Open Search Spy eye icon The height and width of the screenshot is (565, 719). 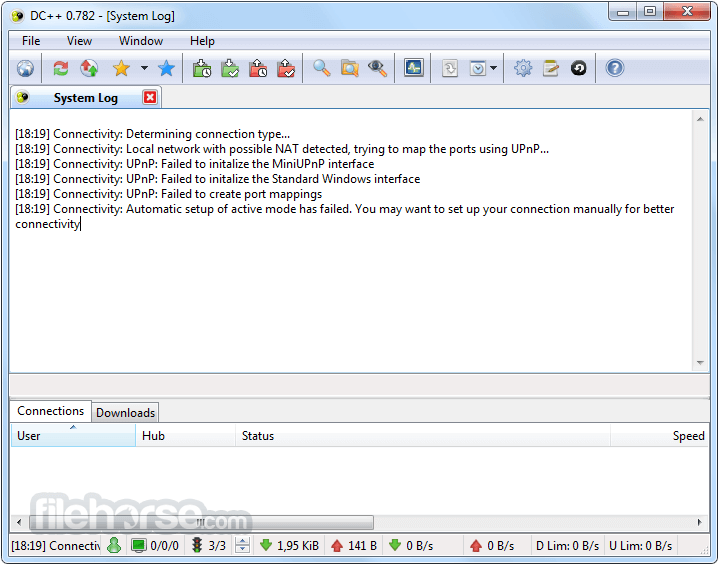pyautogui.click(x=377, y=69)
